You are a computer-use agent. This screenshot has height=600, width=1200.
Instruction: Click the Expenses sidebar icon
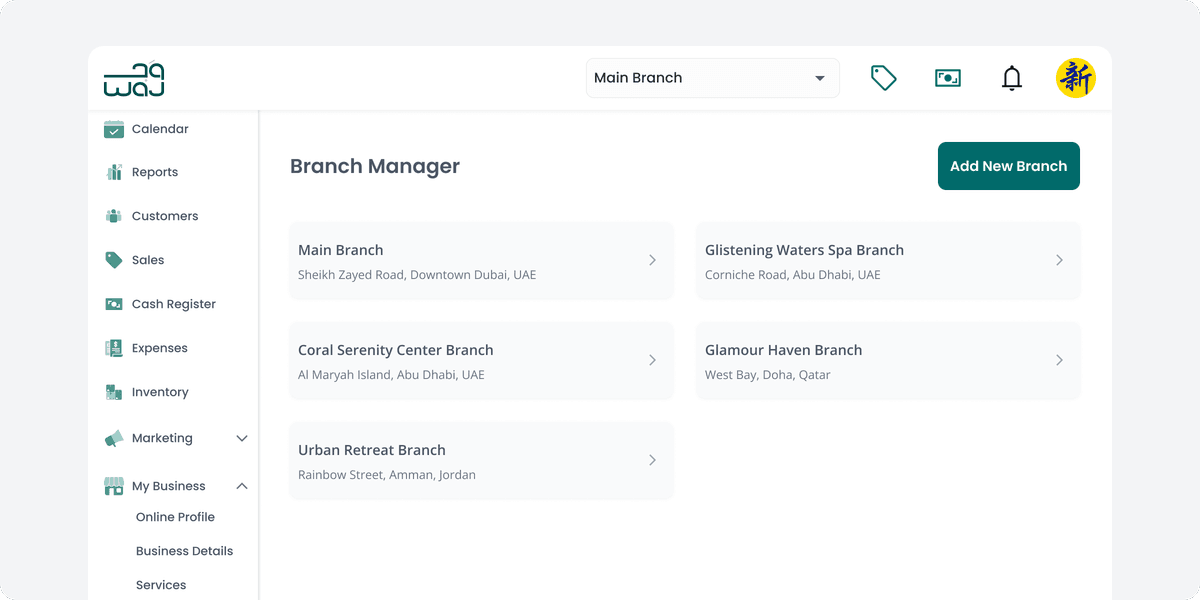[x=114, y=348]
